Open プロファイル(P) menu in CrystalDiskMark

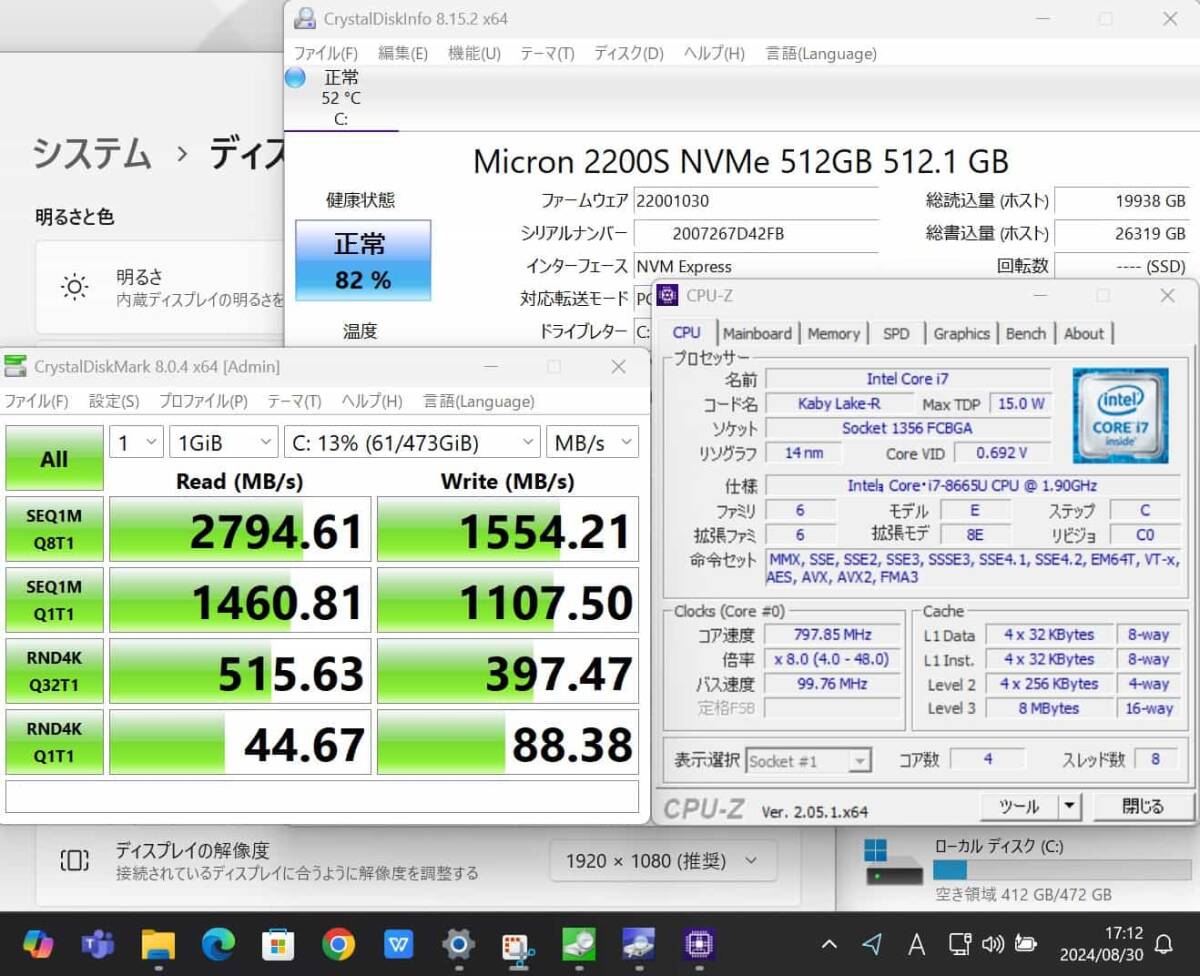(203, 401)
